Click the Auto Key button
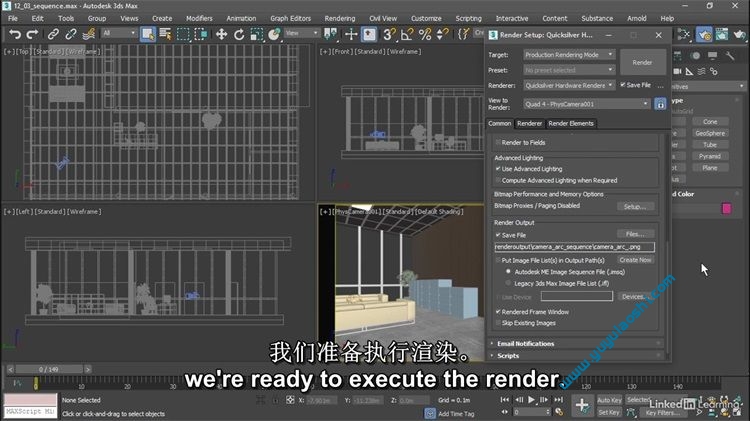The width and height of the screenshot is (750, 421). tap(609, 400)
